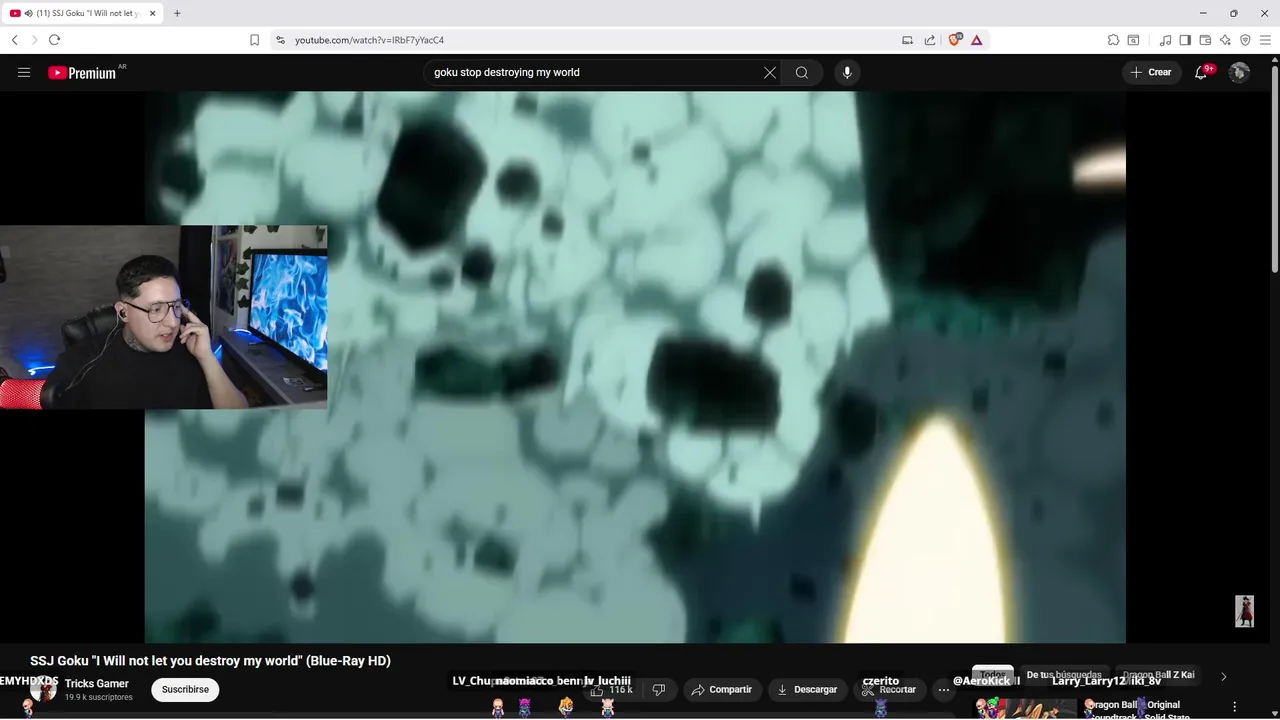Run the search with the magnifier button
The width and height of the screenshot is (1280, 720).
(802, 72)
